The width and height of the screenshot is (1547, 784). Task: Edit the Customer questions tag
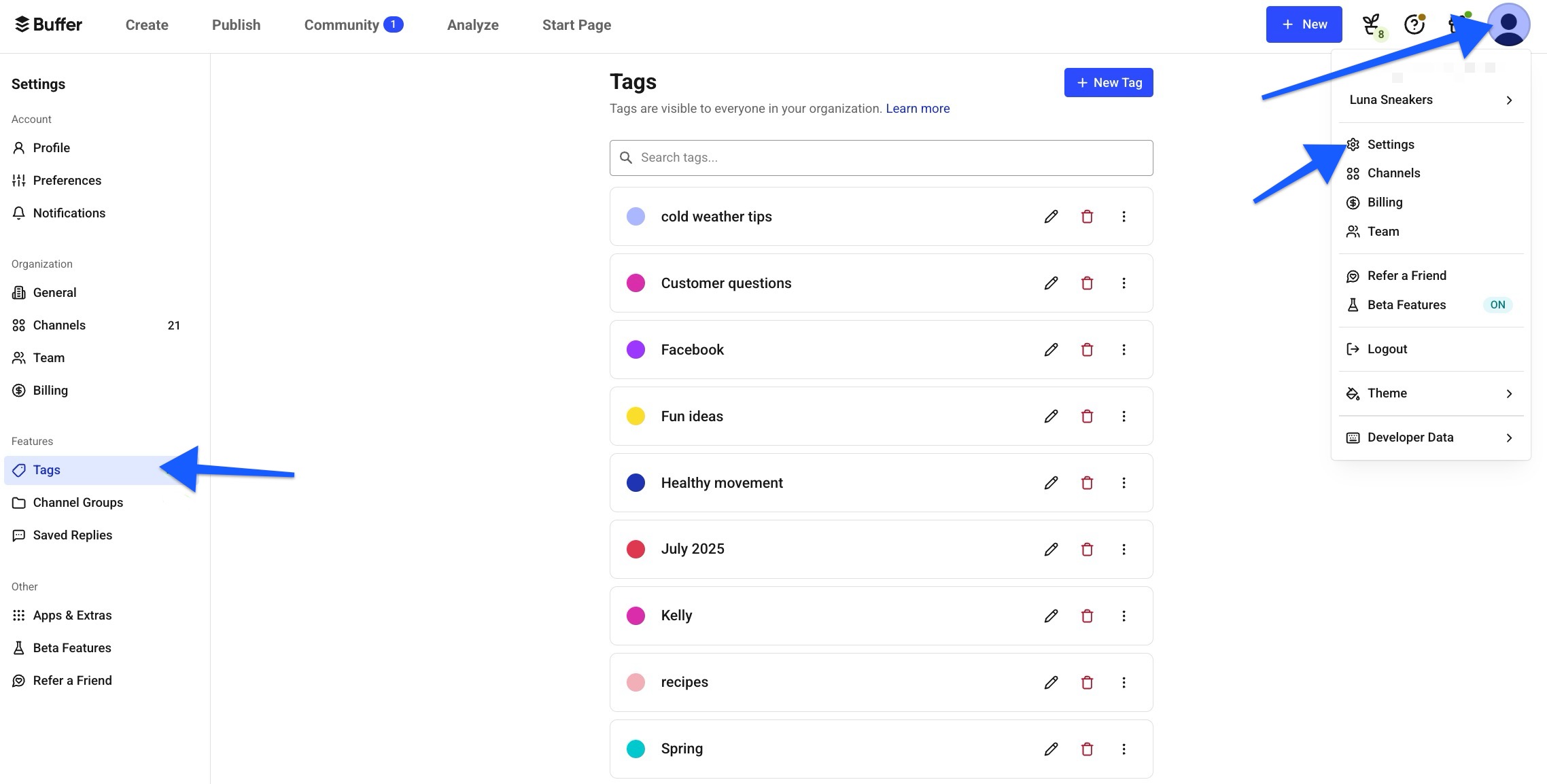pyautogui.click(x=1051, y=283)
